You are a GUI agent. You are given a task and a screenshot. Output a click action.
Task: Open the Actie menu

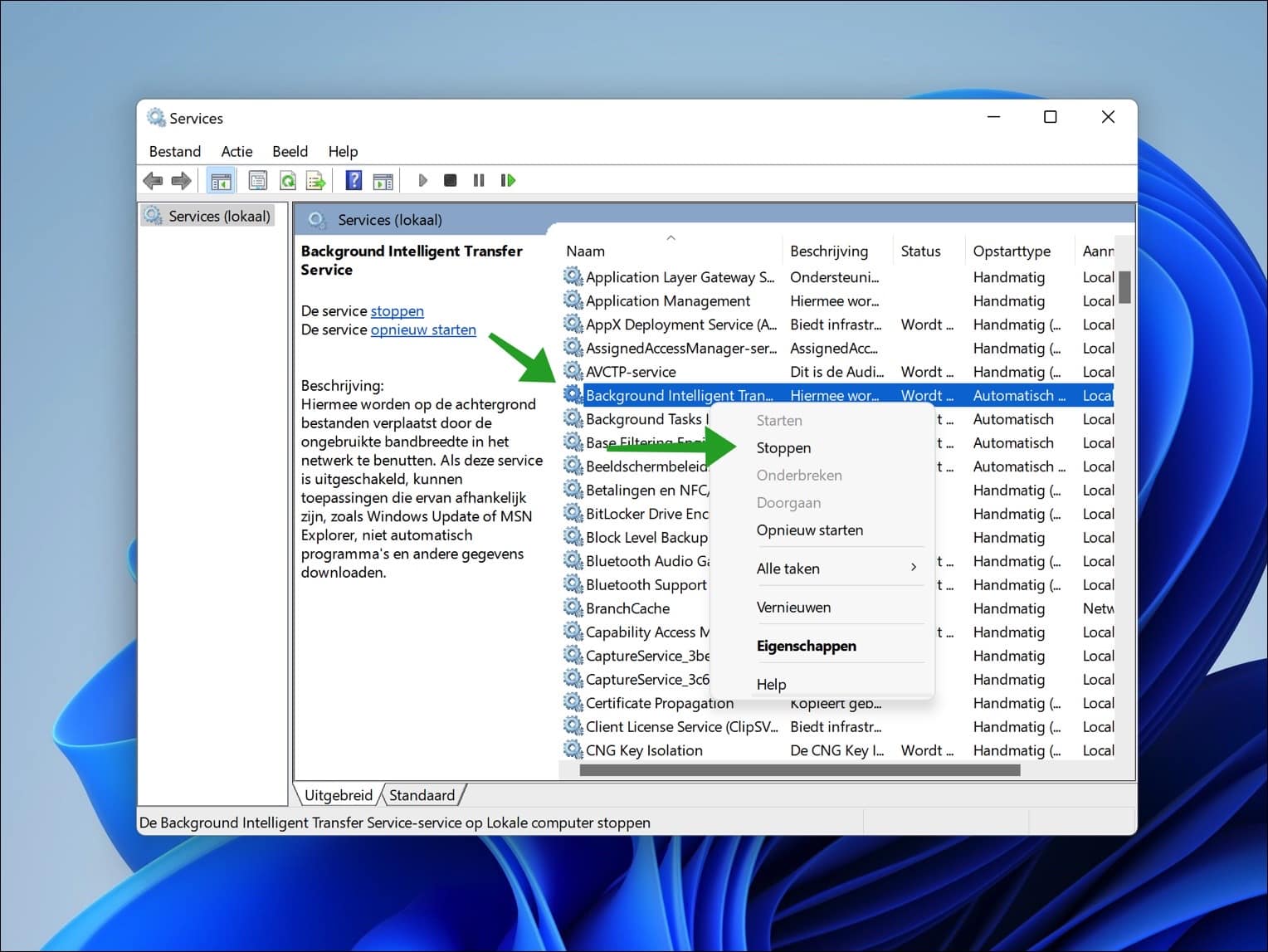coord(237,151)
